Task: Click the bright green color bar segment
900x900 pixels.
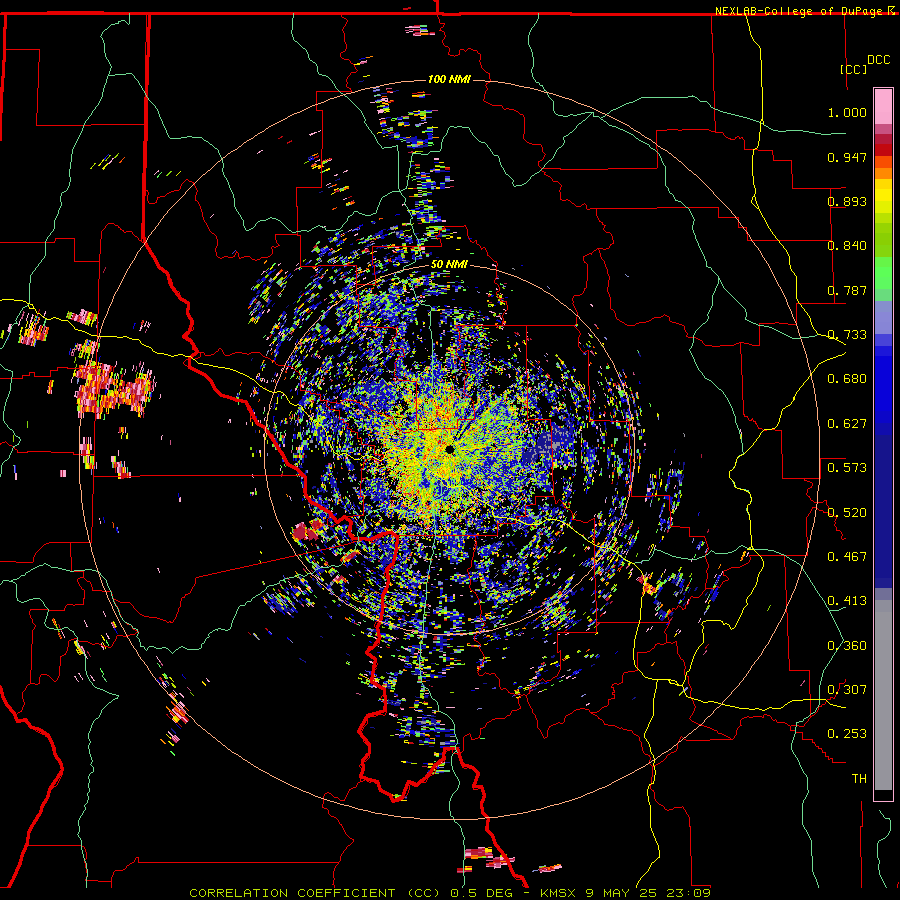Action: [883, 273]
